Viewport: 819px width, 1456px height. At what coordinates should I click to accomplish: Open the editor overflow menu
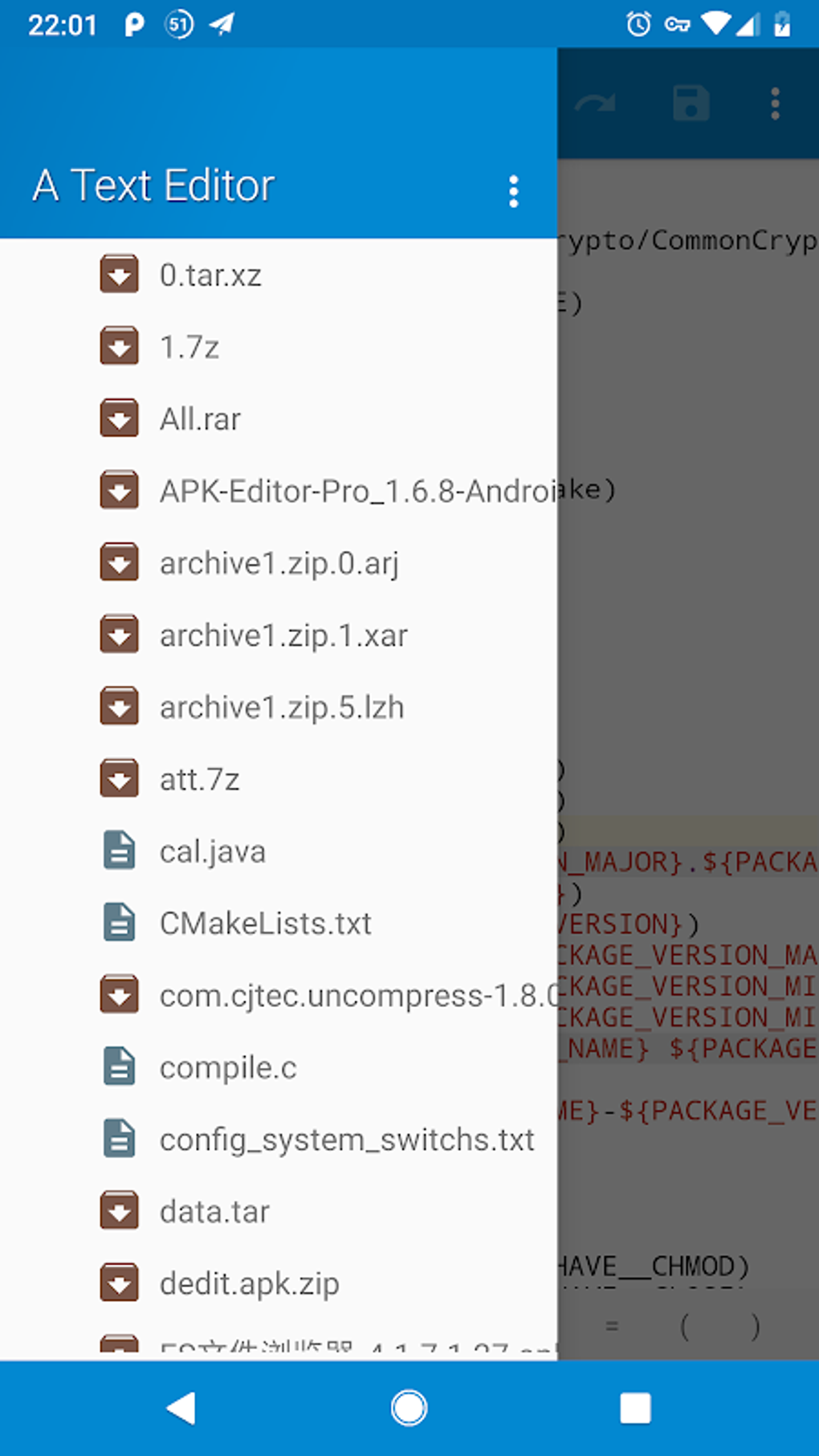point(774,103)
